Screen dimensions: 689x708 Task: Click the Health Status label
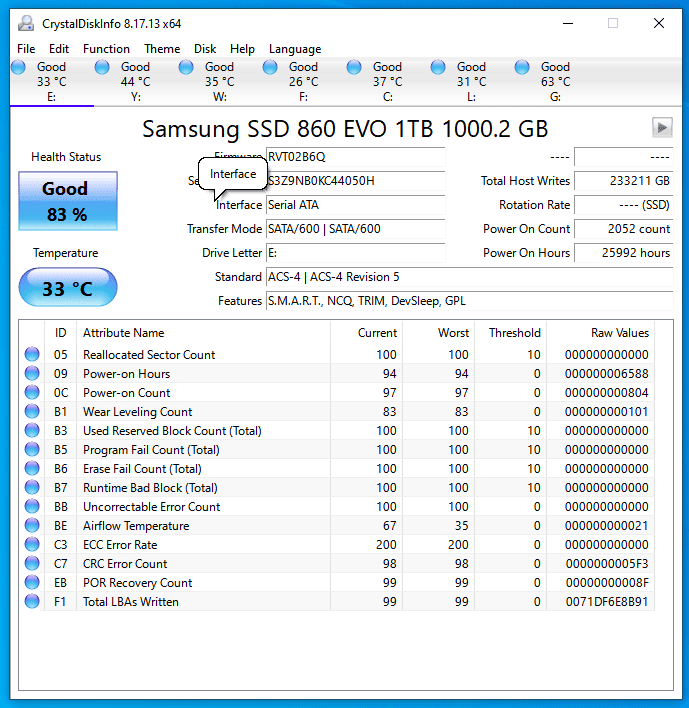click(x=66, y=157)
